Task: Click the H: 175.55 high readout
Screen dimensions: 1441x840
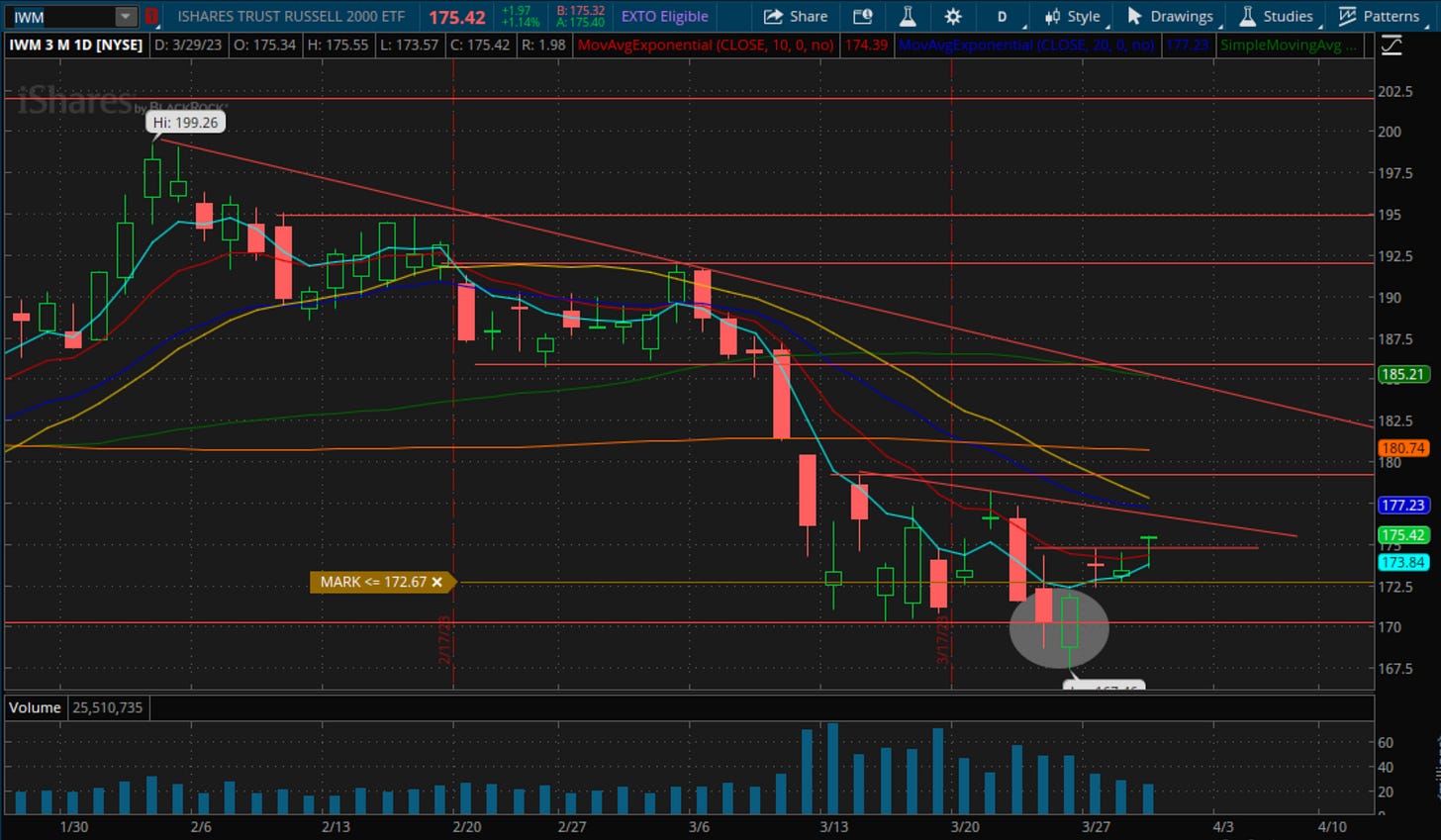Action: (337, 45)
